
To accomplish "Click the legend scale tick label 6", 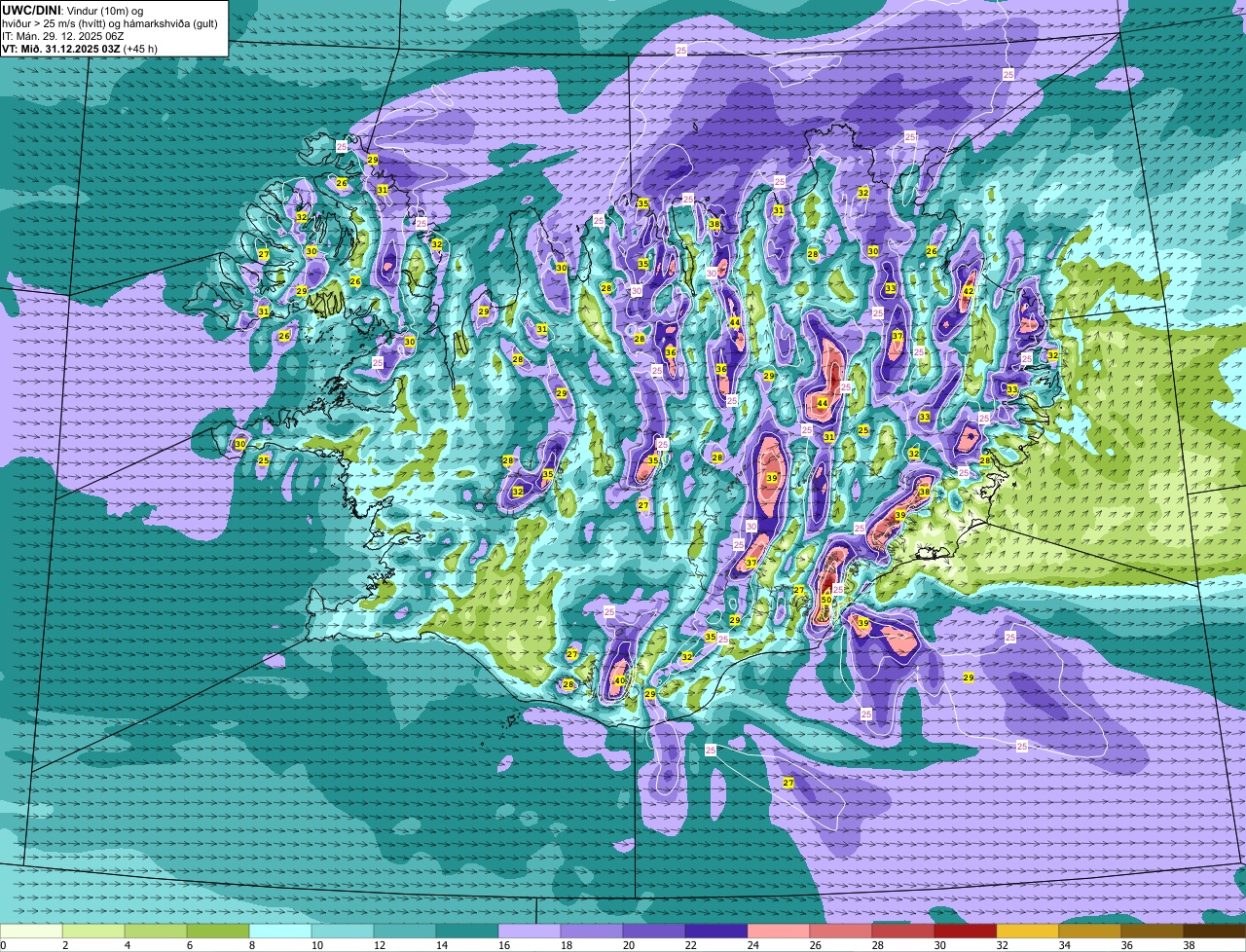I will (x=189, y=945).
